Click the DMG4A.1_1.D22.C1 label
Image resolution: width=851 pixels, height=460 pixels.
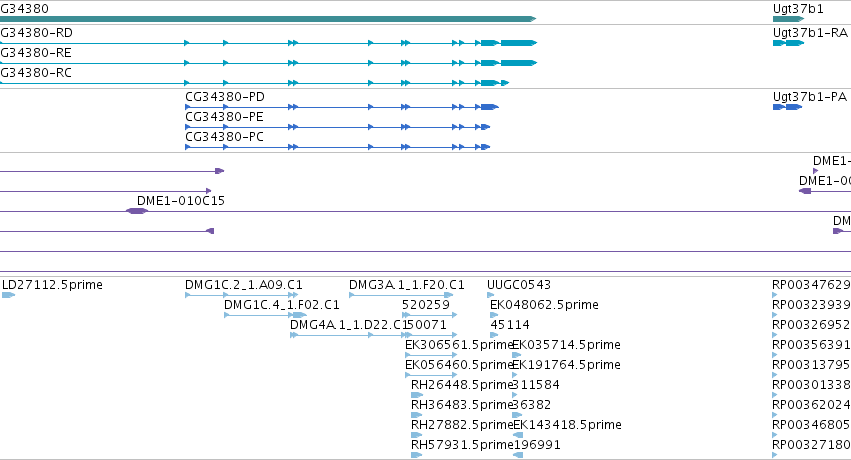pyautogui.click(x=348, y=325)
